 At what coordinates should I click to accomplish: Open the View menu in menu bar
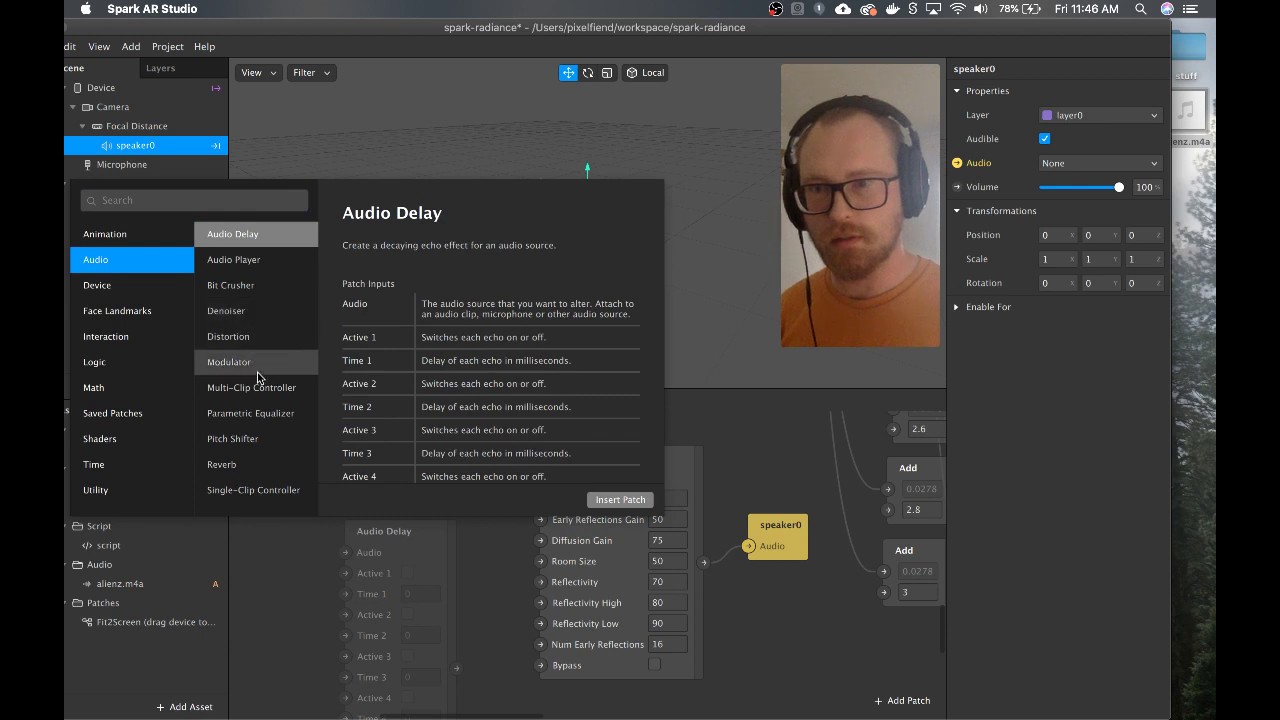pyautogui.click(x=99, y=47)
